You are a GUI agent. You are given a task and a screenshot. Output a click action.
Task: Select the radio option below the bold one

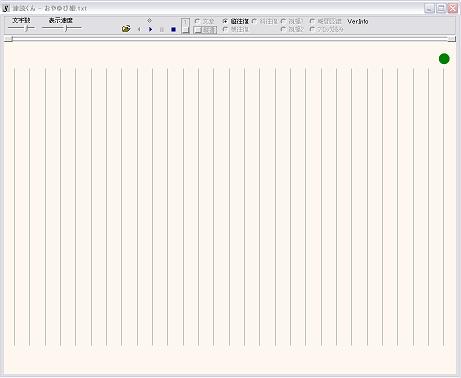[x=235, y=29]
